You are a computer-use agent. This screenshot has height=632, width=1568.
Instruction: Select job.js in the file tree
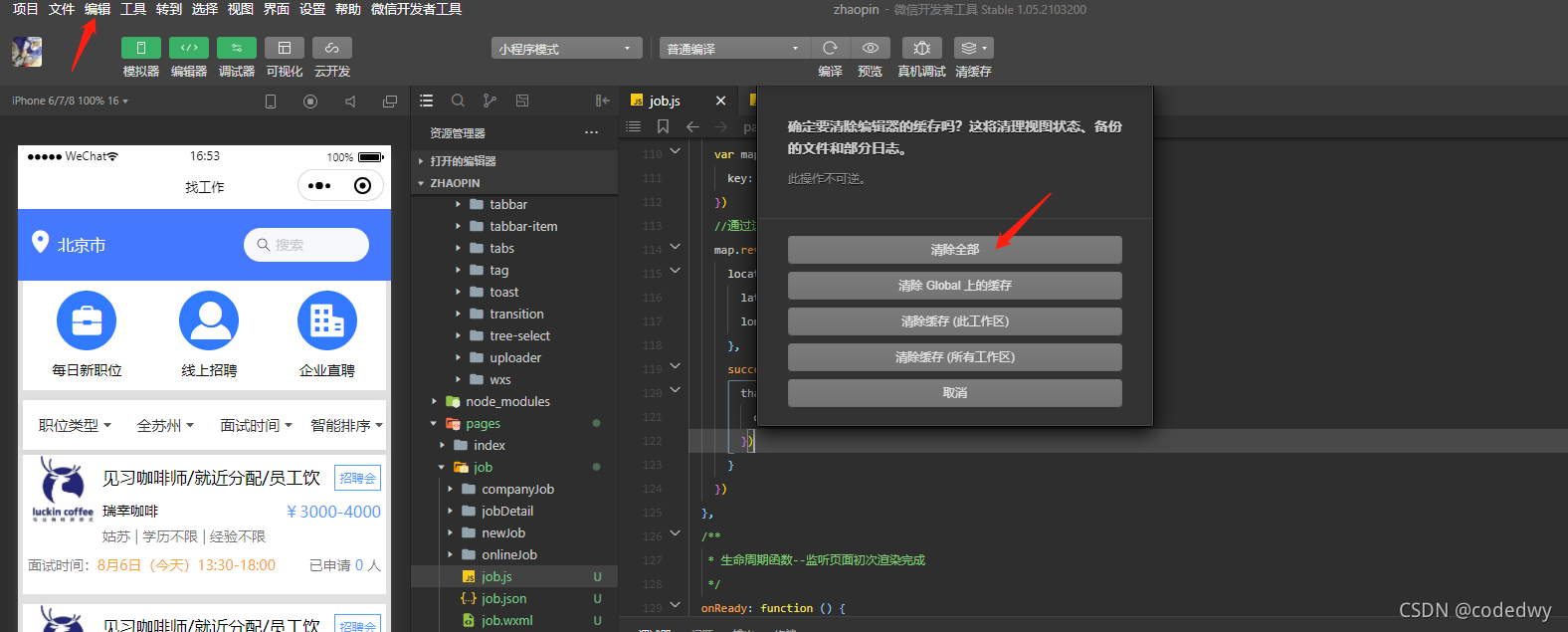[514, 576]
